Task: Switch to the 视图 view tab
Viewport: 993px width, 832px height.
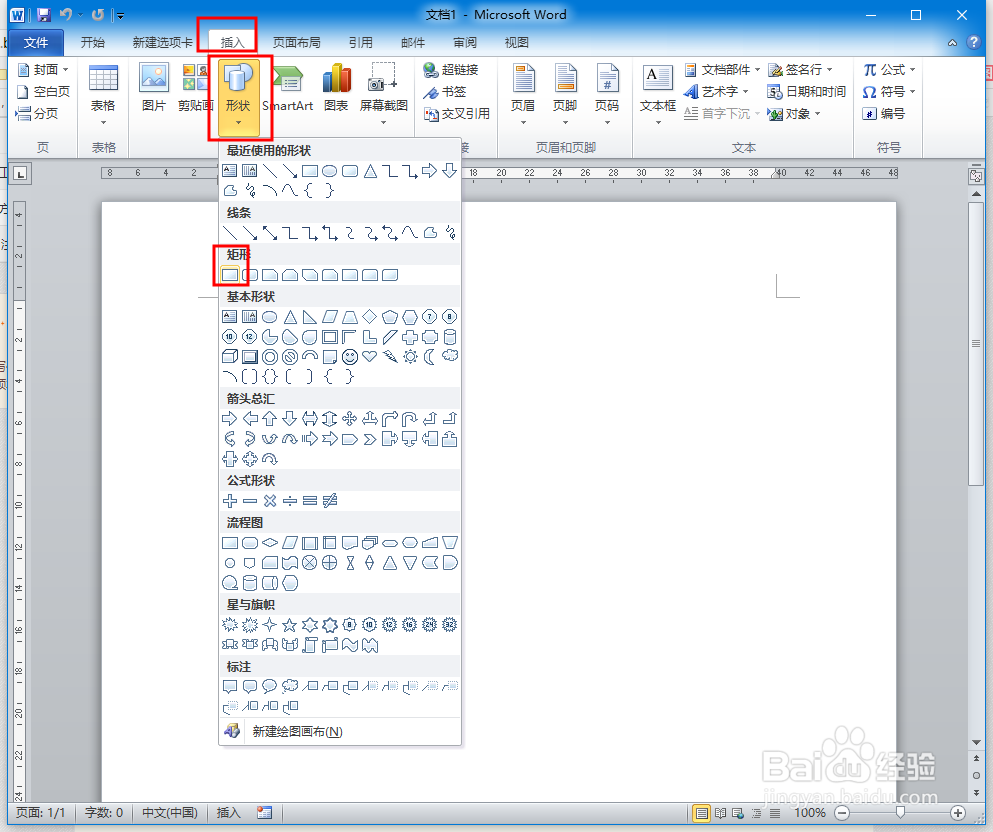Action: [517, 42]
